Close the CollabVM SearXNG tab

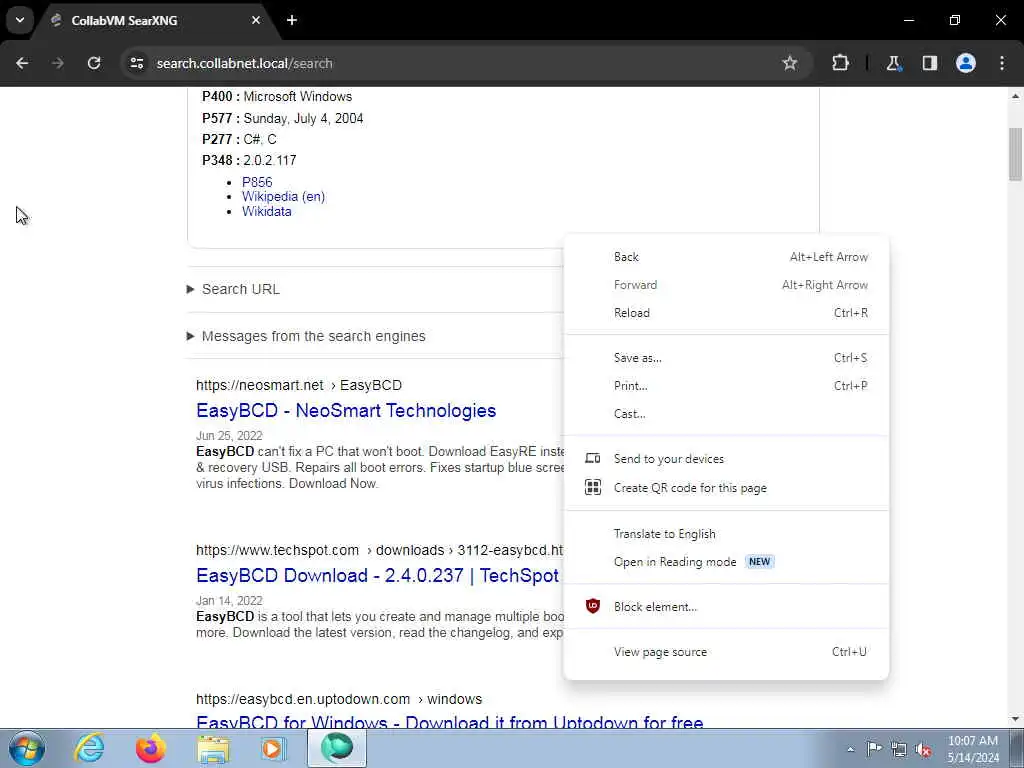tap(256, 20)
